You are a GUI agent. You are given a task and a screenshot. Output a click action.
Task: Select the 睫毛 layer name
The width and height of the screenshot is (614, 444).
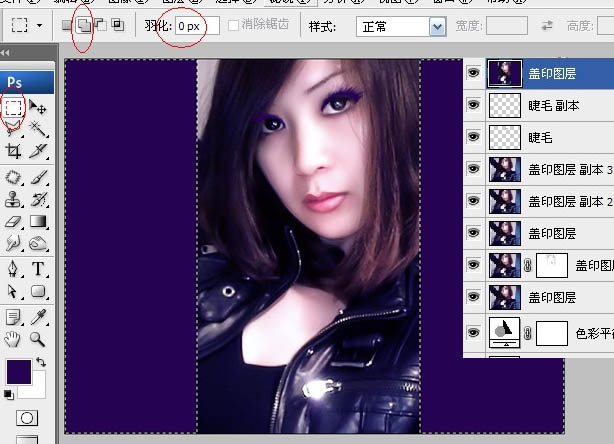coord(540,137)
